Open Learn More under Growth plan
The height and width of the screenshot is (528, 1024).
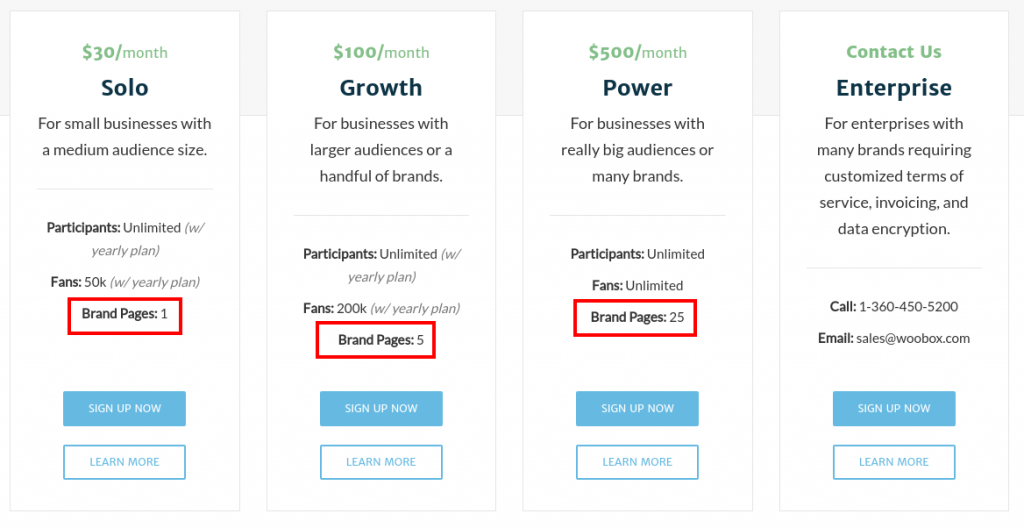click(381, 462)
